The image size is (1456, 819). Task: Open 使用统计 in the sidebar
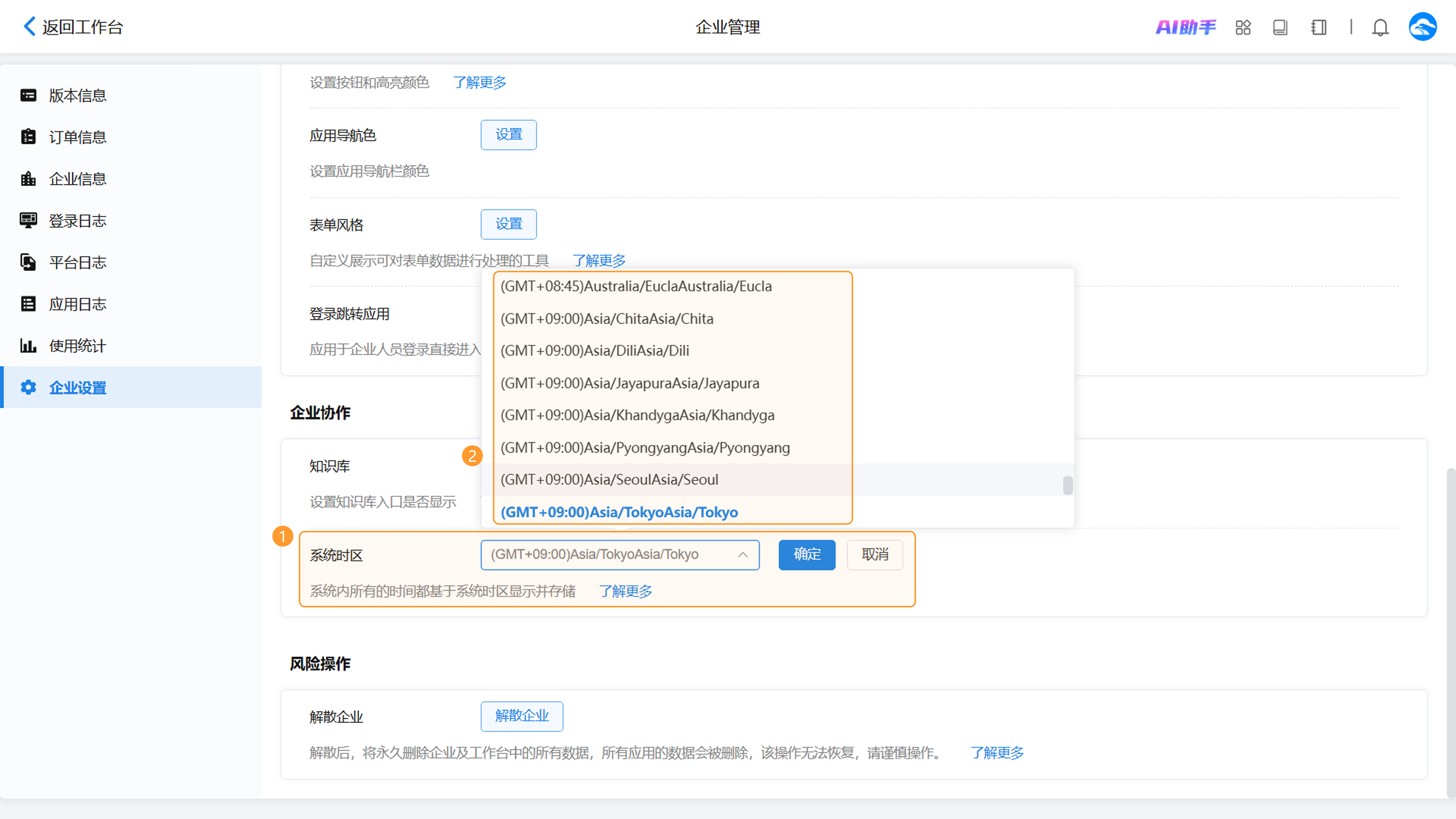coord(77,346)
